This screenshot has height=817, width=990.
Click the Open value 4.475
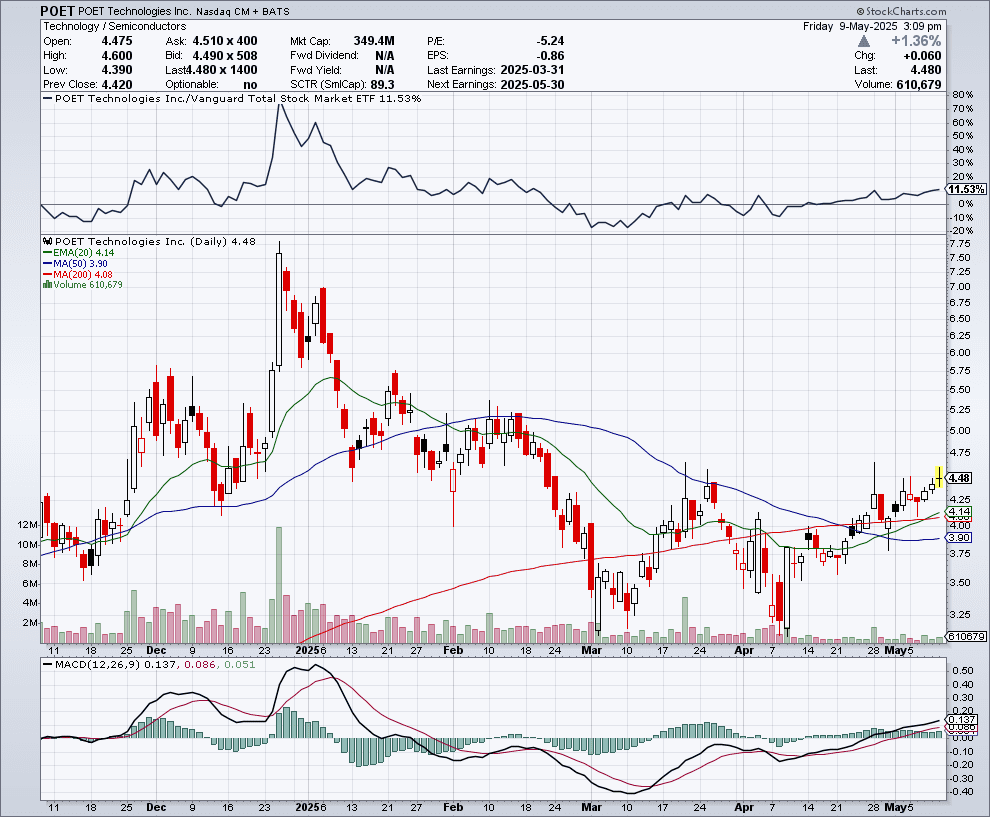click(117, 41)
